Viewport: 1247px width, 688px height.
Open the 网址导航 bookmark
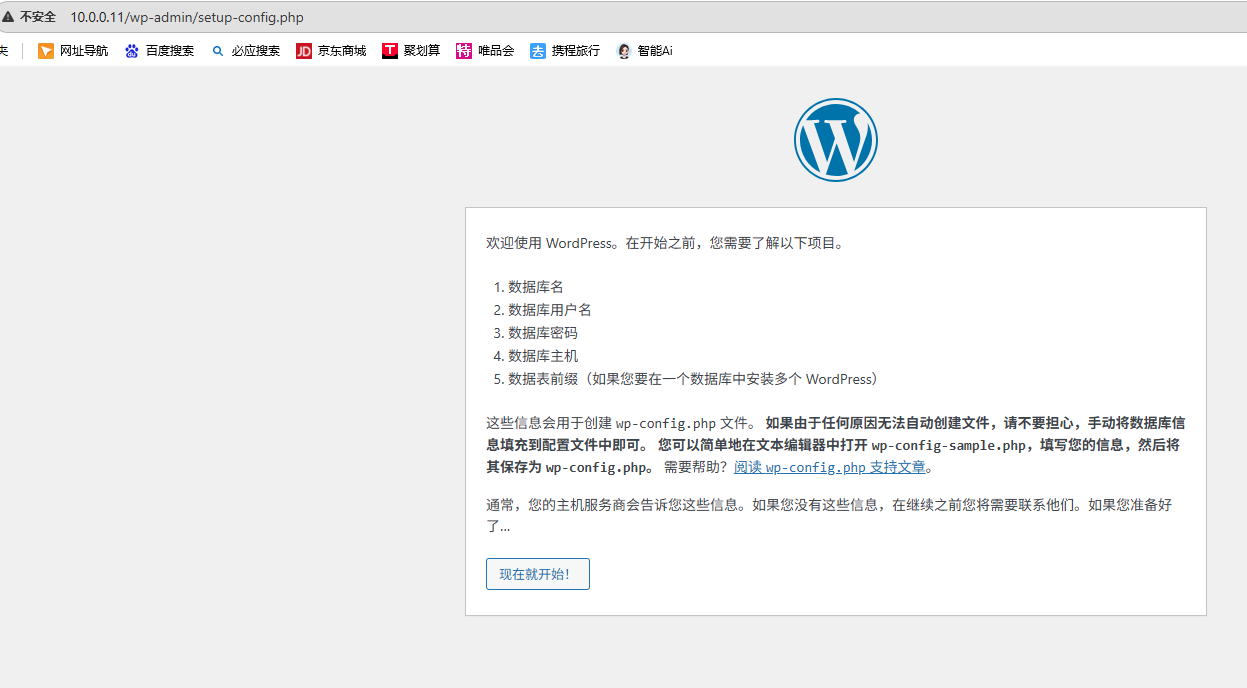pos(73,51)
